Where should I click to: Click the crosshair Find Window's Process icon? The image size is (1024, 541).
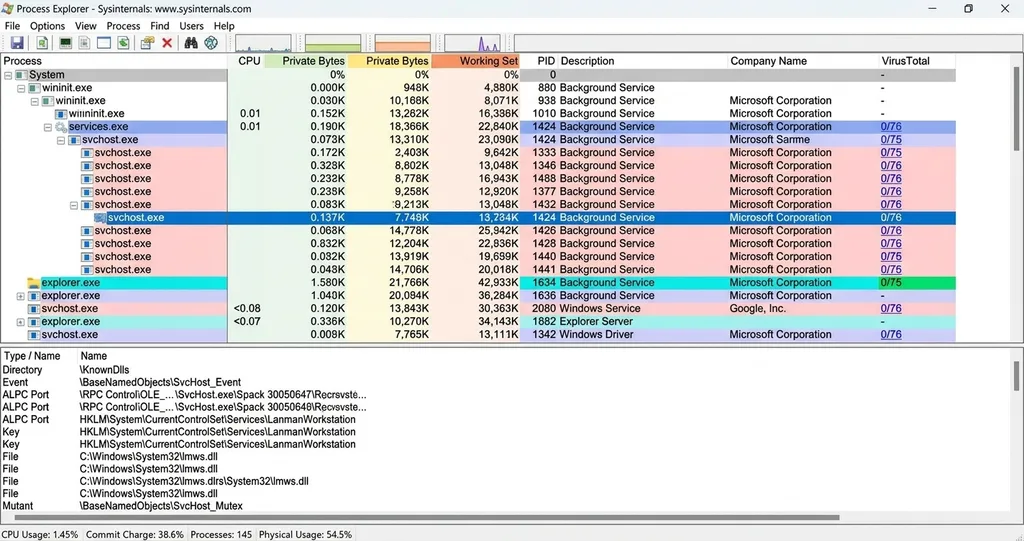pos(211,43)
